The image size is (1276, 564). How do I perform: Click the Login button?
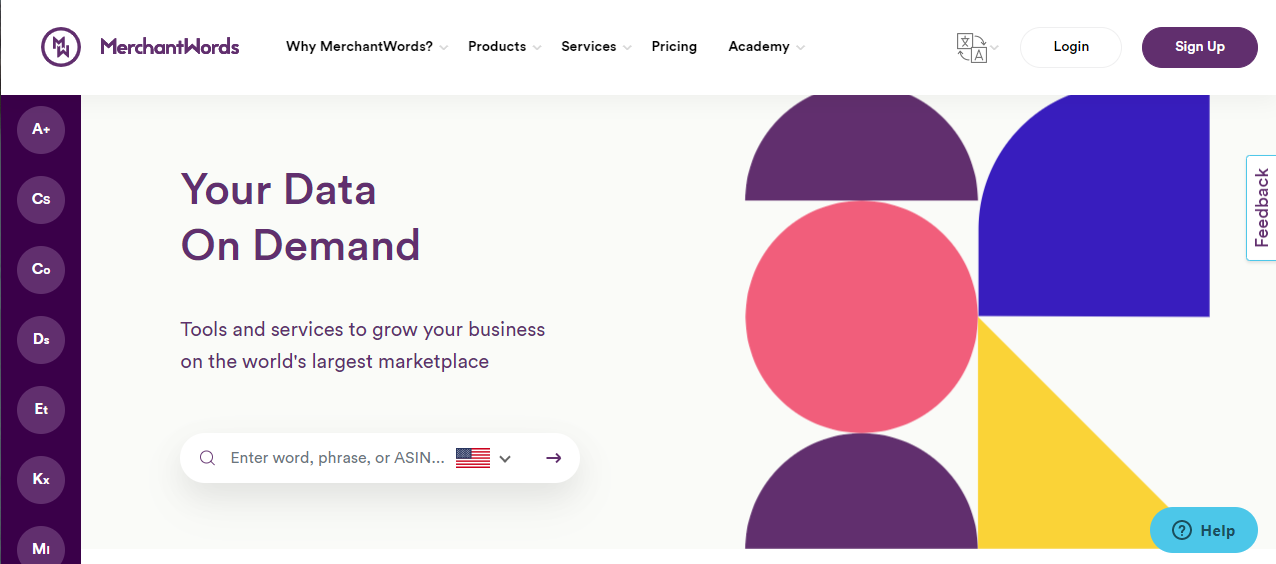tap(1071, 47)
